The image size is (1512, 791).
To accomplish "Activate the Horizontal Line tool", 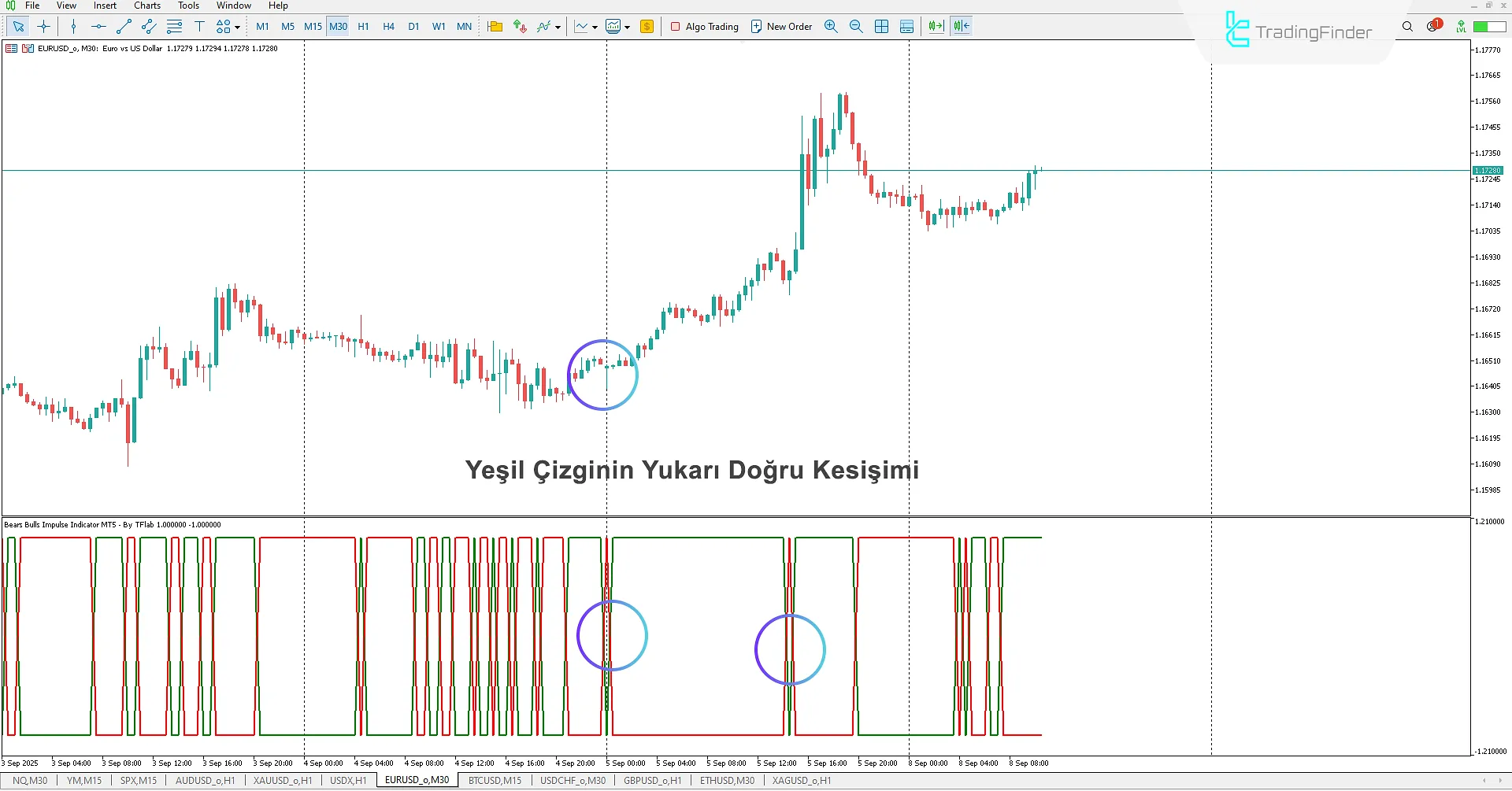I will (98, 26).
